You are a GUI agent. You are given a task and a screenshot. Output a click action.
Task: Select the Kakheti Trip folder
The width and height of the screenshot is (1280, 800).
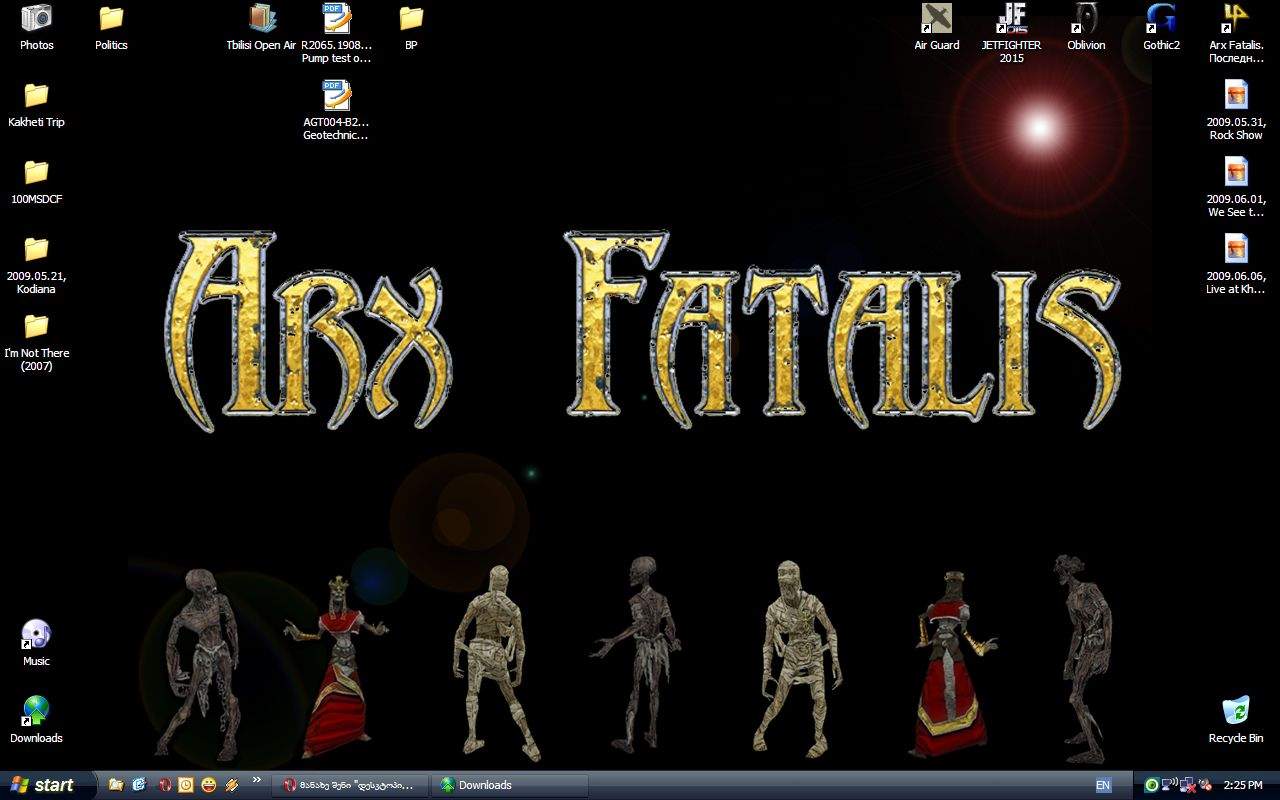[36, 97]
